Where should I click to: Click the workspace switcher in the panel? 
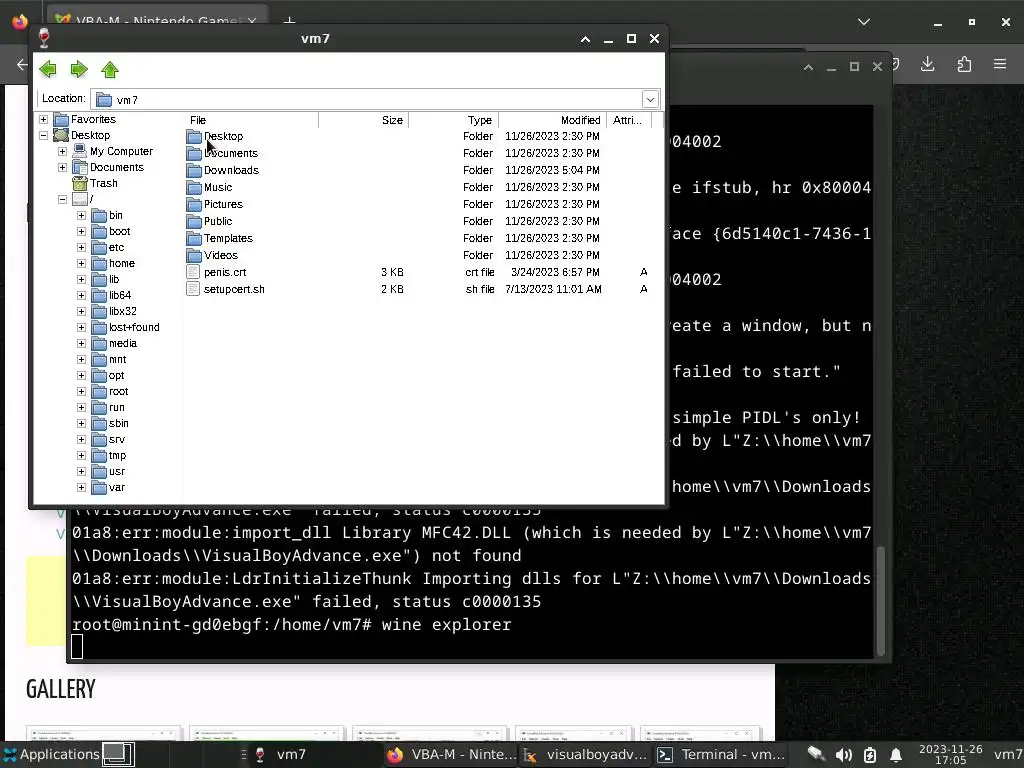tap(118, 754)
